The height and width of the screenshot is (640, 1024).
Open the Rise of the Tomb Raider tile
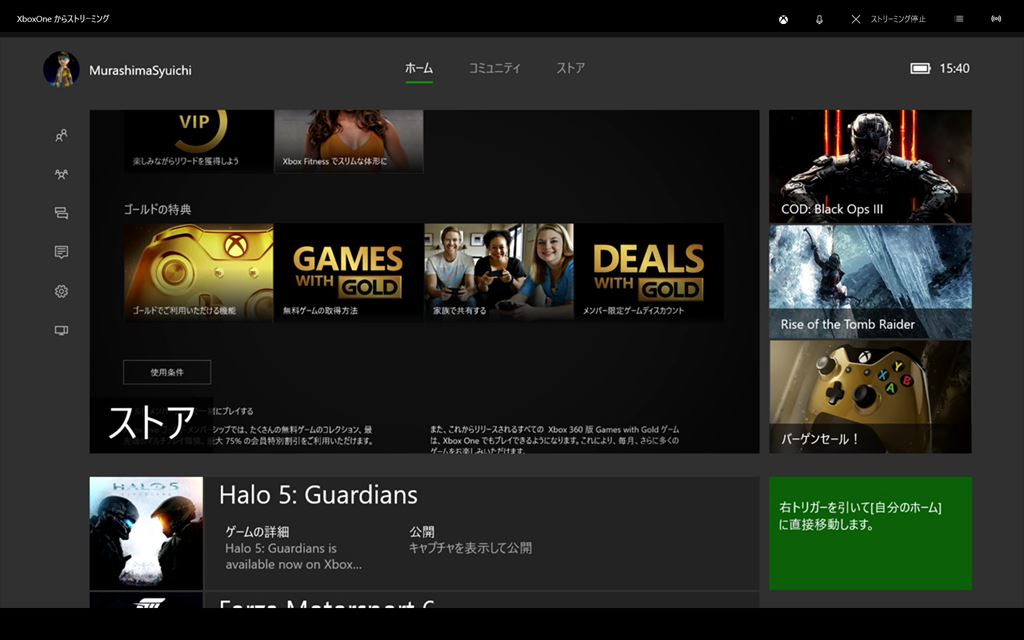click(x=871, y=282)
